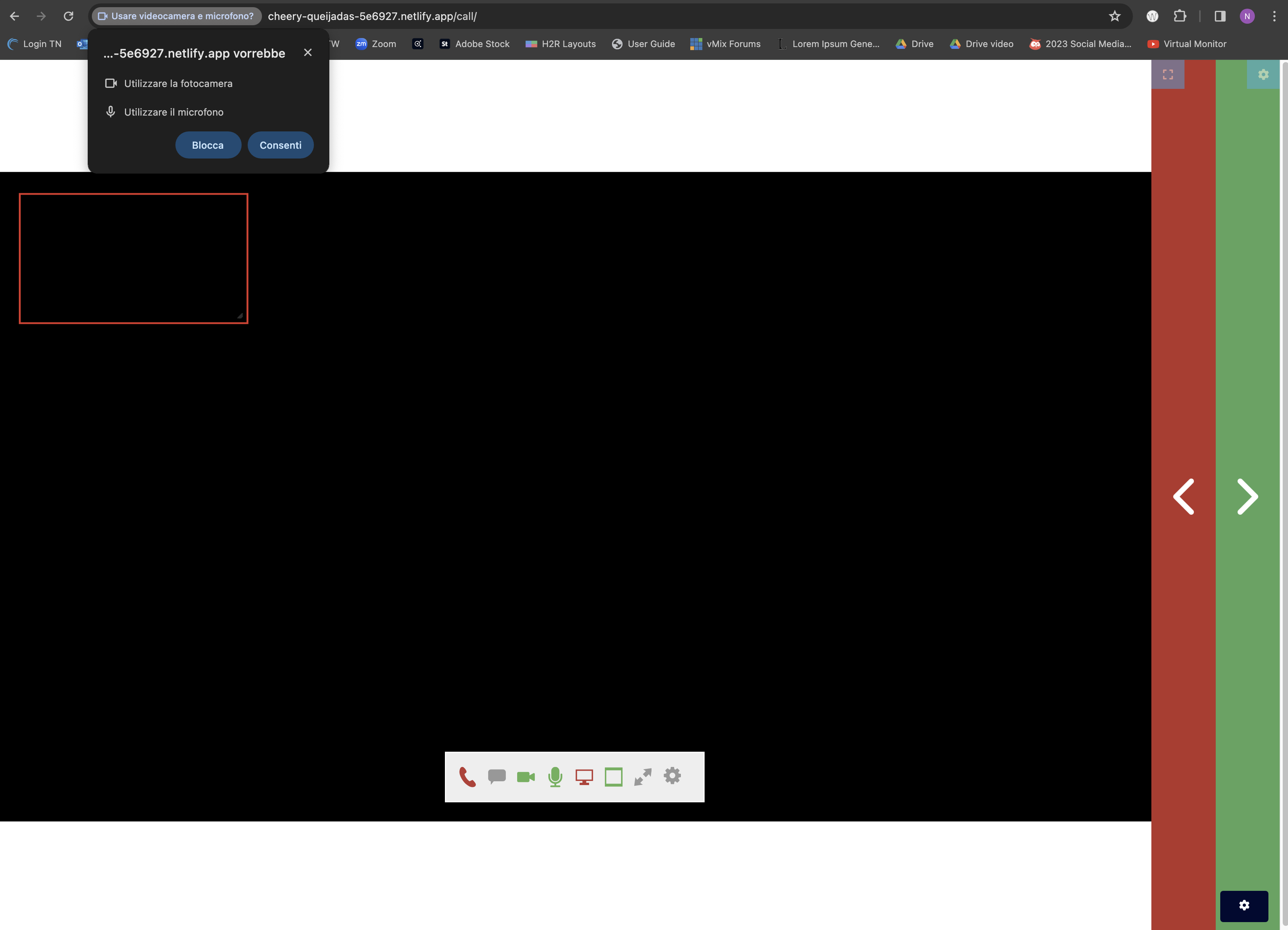The width and height of the screenshot is (1288, 930).
Task: Open the Drive bookmark
Action: tap(914, 44)
